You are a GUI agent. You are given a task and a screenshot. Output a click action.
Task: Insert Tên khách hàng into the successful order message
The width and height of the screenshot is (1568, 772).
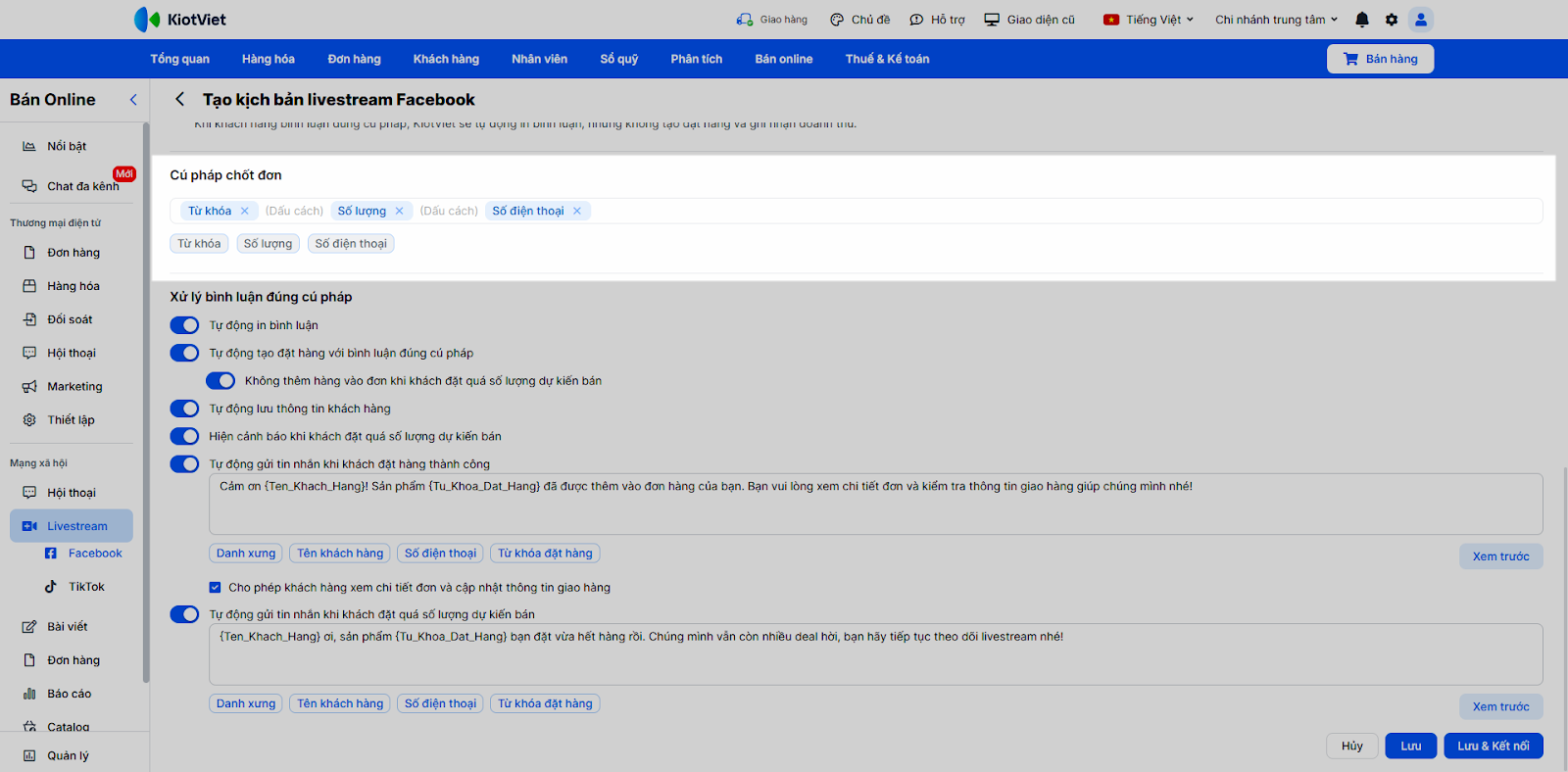pyautogui.click(x=340, y=554)
